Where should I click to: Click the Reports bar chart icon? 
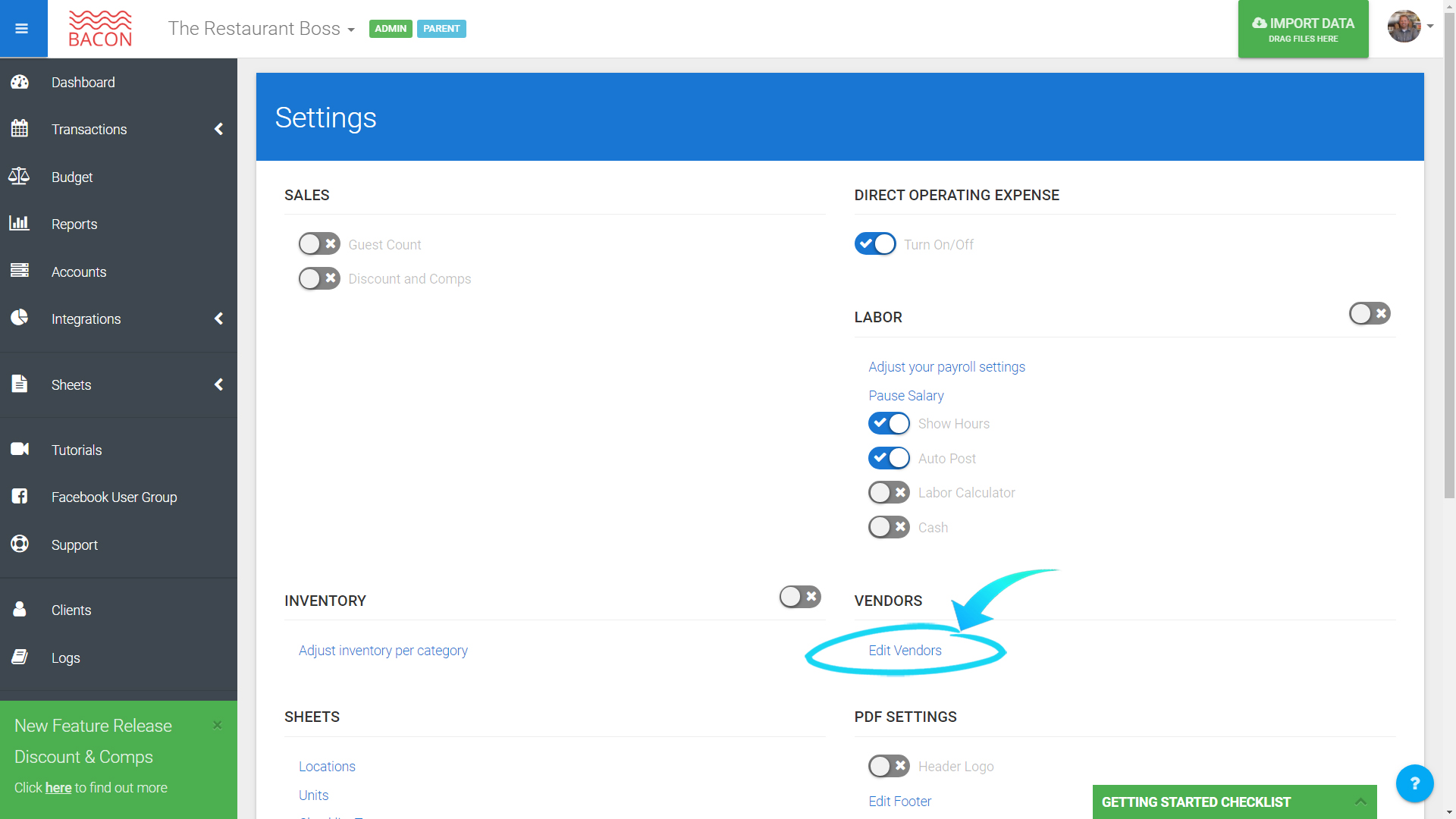click(19, 223)
